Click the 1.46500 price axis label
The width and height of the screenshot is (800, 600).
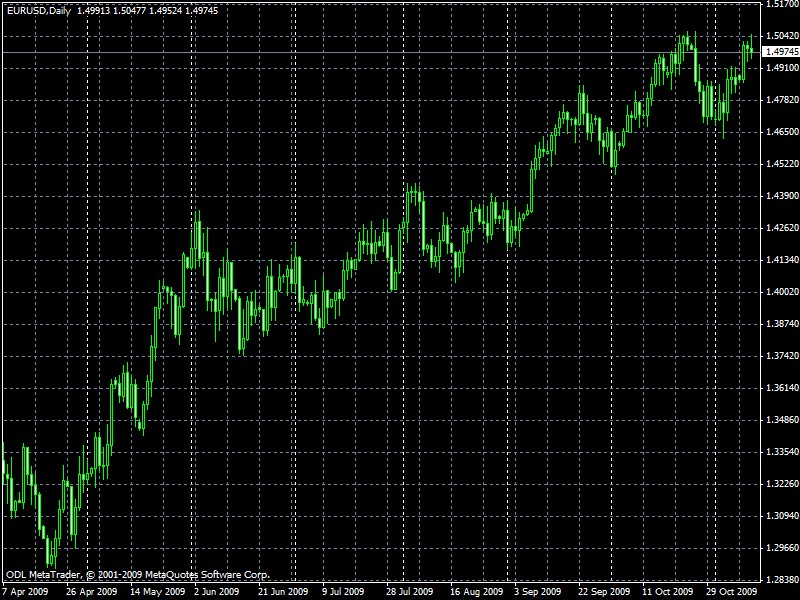coord(782,132)
